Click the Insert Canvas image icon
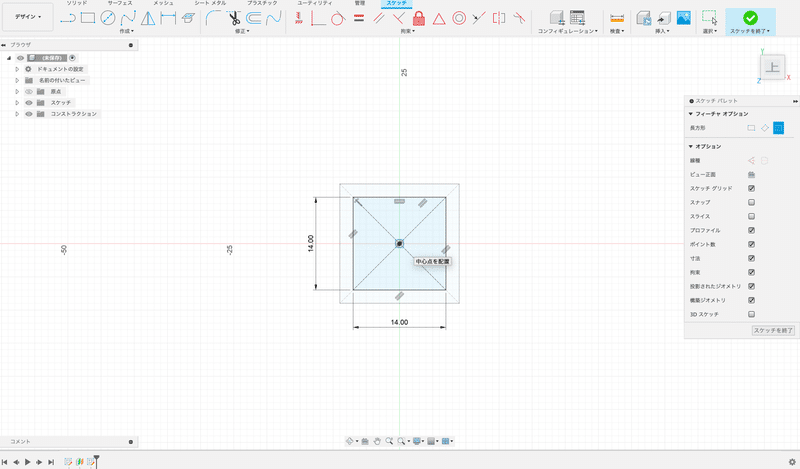Image resolution: width=800 pixels, height=469 pixels. coord(684,18)
